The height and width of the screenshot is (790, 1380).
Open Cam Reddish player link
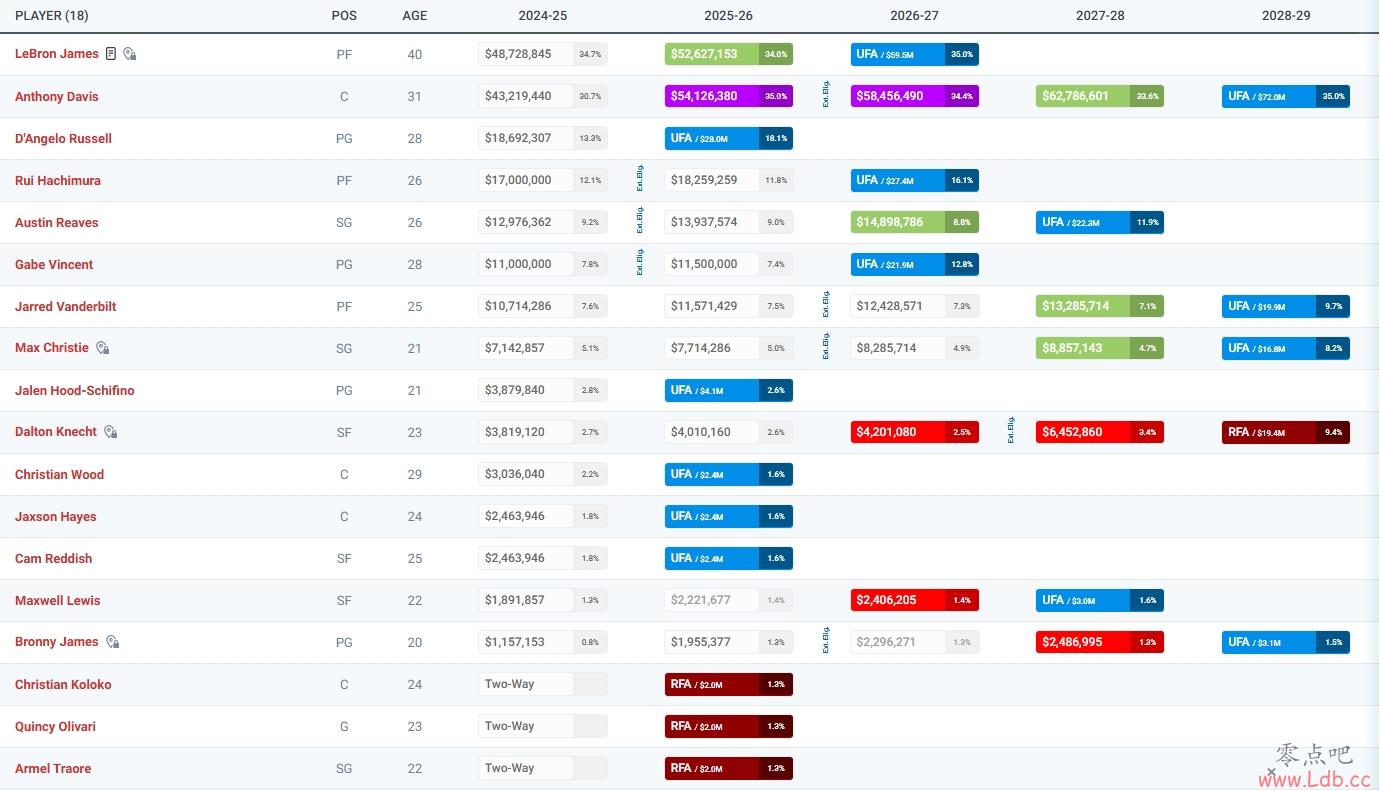(x=53, y=559)
